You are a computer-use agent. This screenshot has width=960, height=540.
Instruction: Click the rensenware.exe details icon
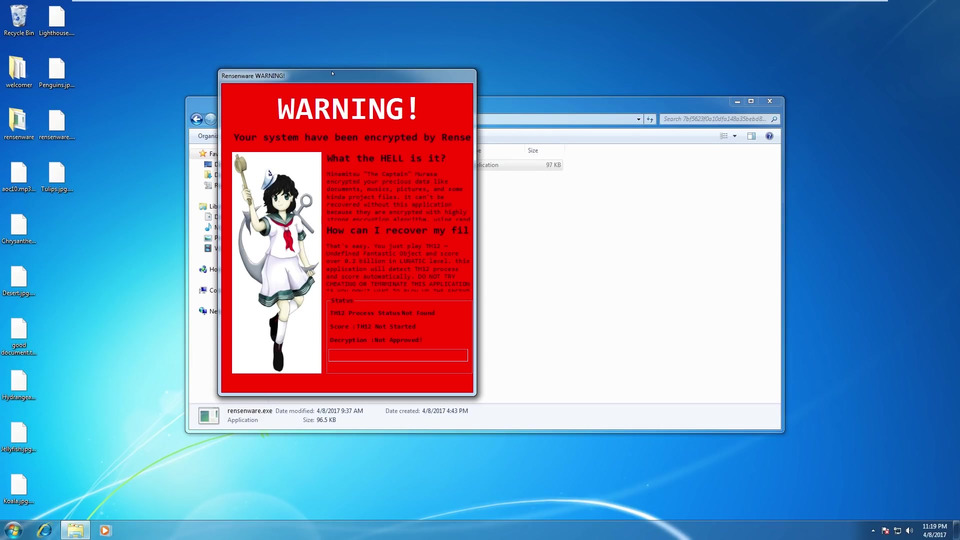pos(208,416)
